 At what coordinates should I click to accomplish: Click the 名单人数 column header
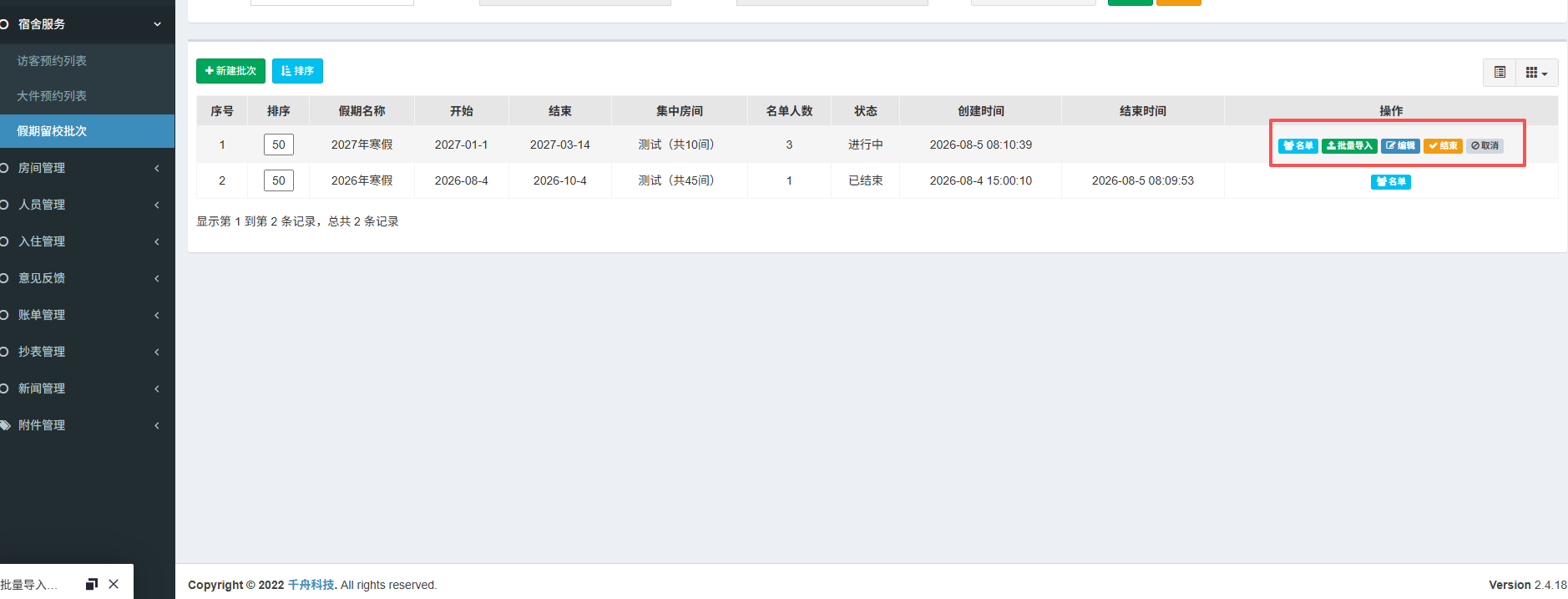tap(789, 111)
